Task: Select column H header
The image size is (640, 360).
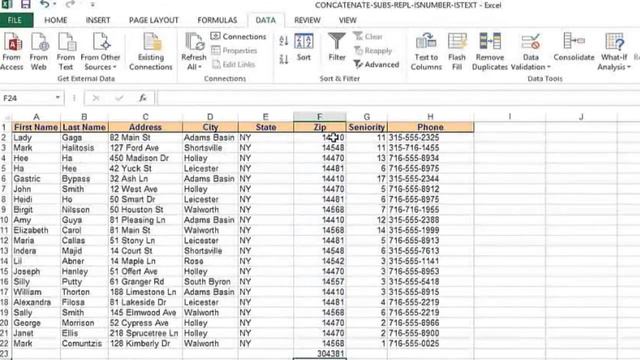Action: coord(430,117)
